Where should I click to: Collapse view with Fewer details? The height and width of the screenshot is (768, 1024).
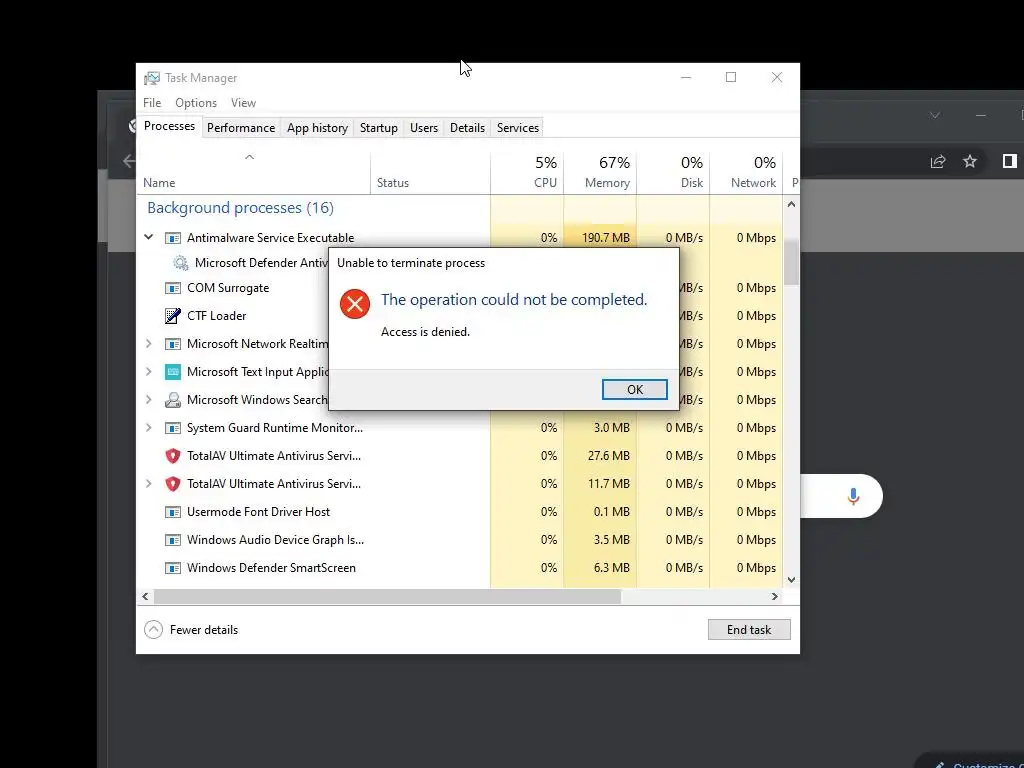(191, 630)
